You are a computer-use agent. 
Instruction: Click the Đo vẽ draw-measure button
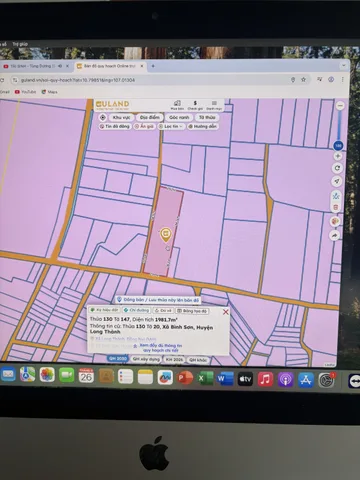pyautogui.click(x=163, y=310)
